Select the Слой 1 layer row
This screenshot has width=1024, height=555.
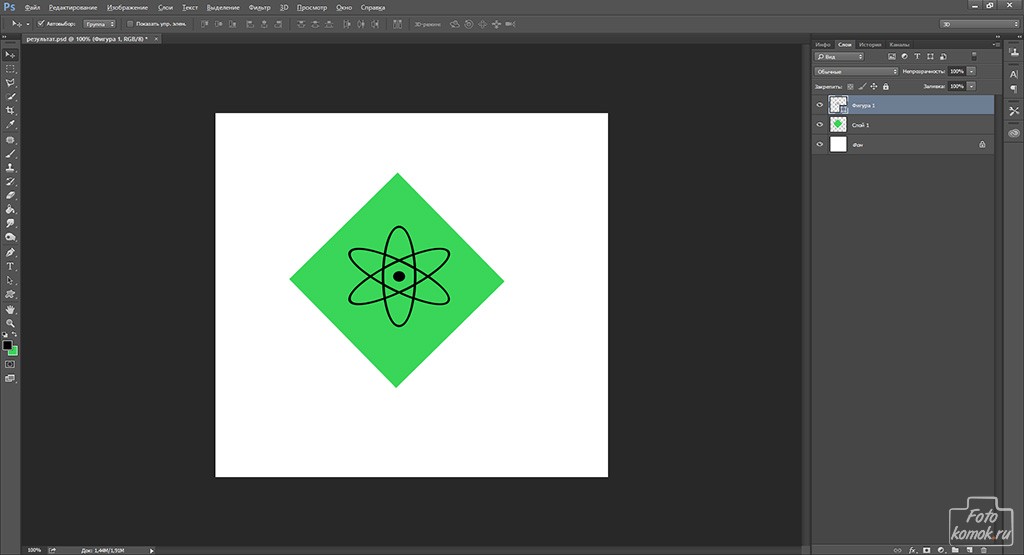[903, 125]
